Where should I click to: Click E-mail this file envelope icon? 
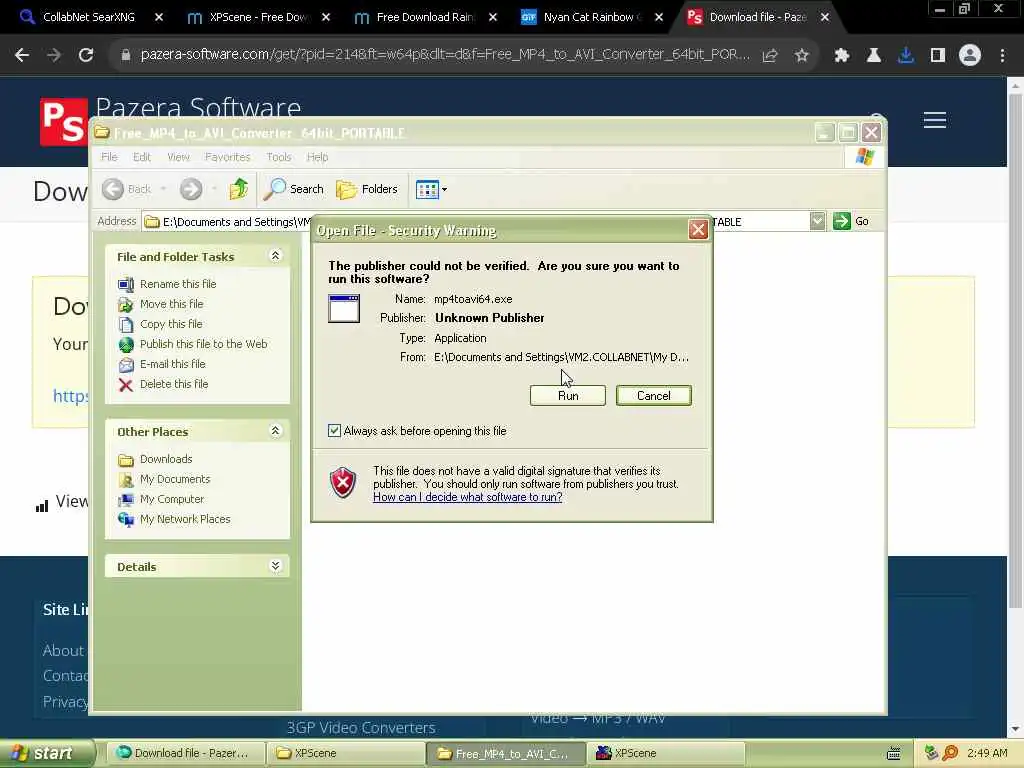[126, 364]
